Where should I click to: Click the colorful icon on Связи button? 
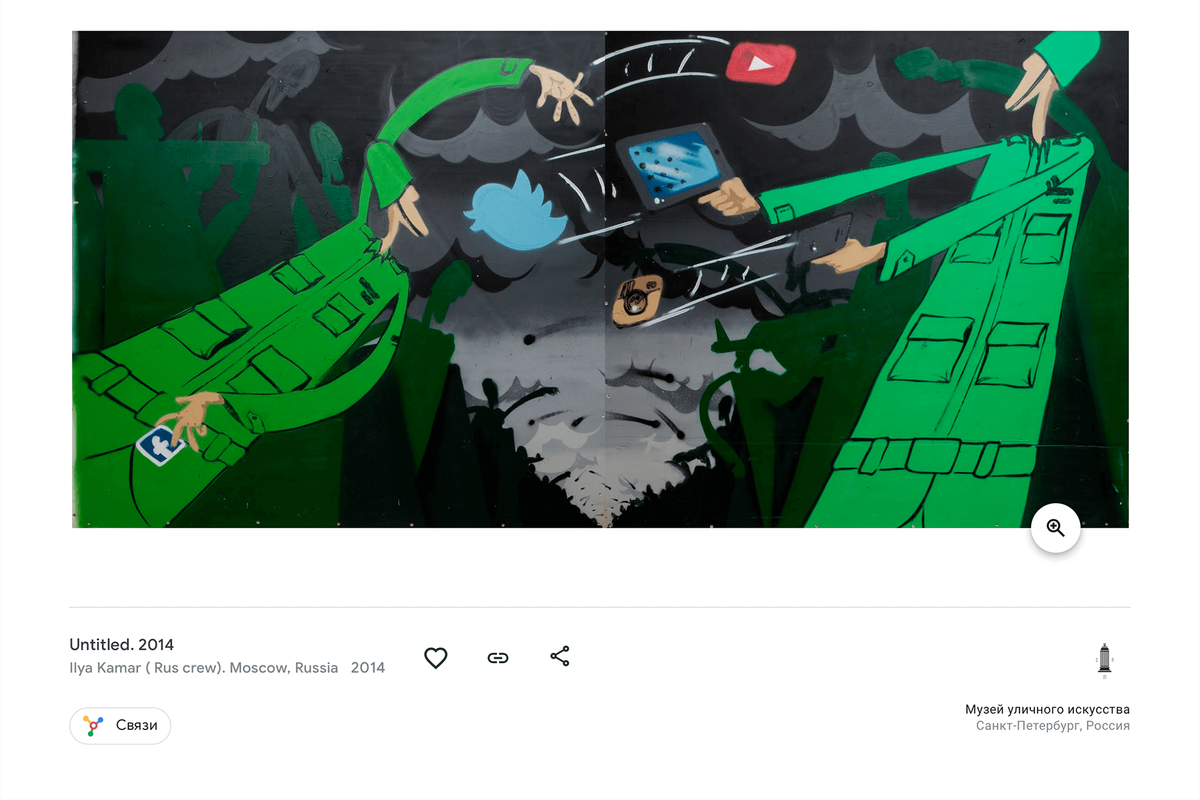point(93,726)
